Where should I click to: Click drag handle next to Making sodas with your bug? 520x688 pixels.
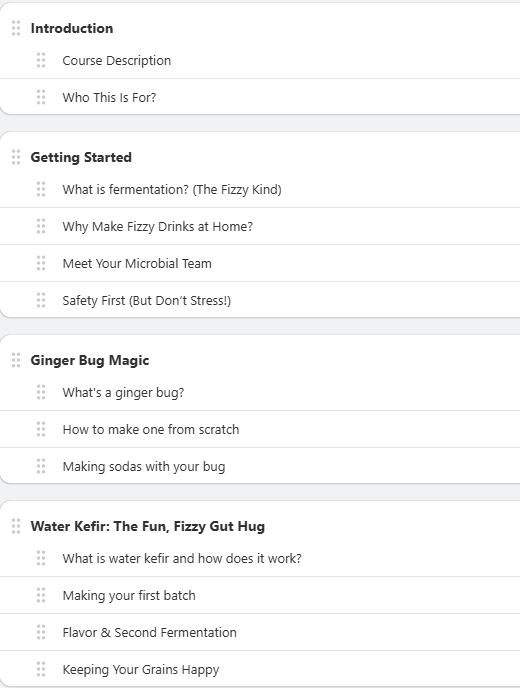coord(41,466)
